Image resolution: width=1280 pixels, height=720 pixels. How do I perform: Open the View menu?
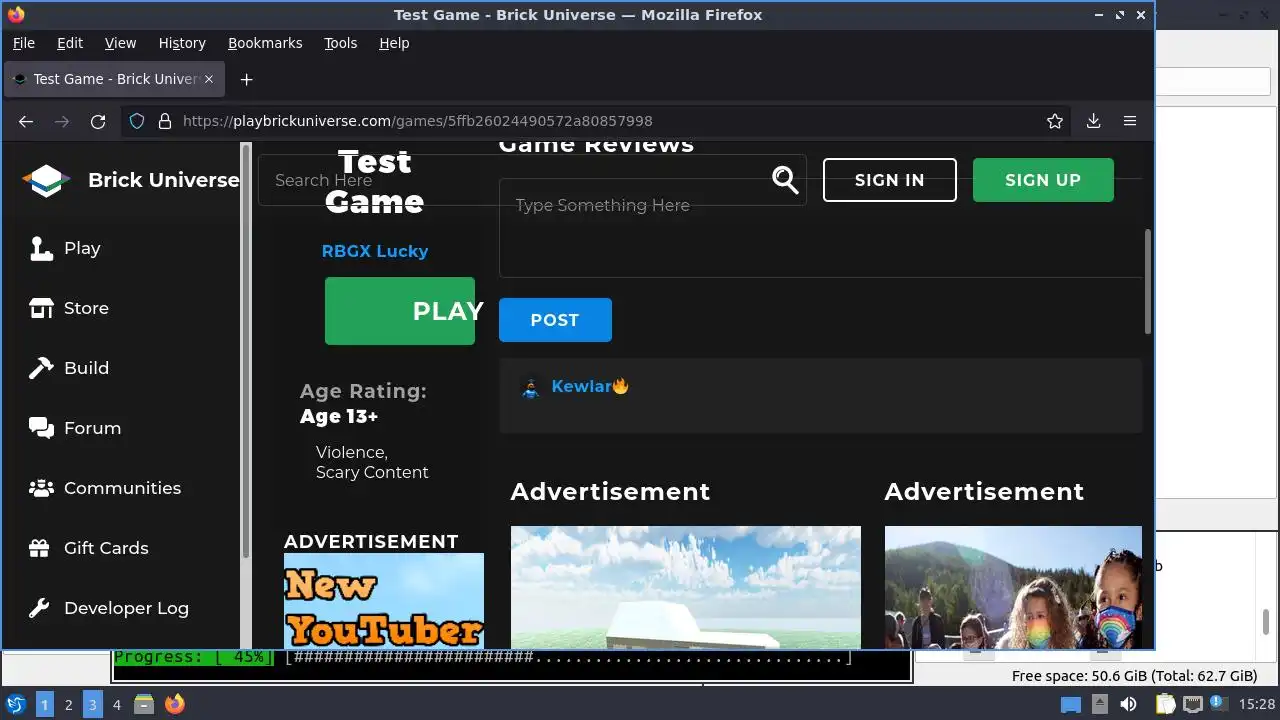[120, 43]
